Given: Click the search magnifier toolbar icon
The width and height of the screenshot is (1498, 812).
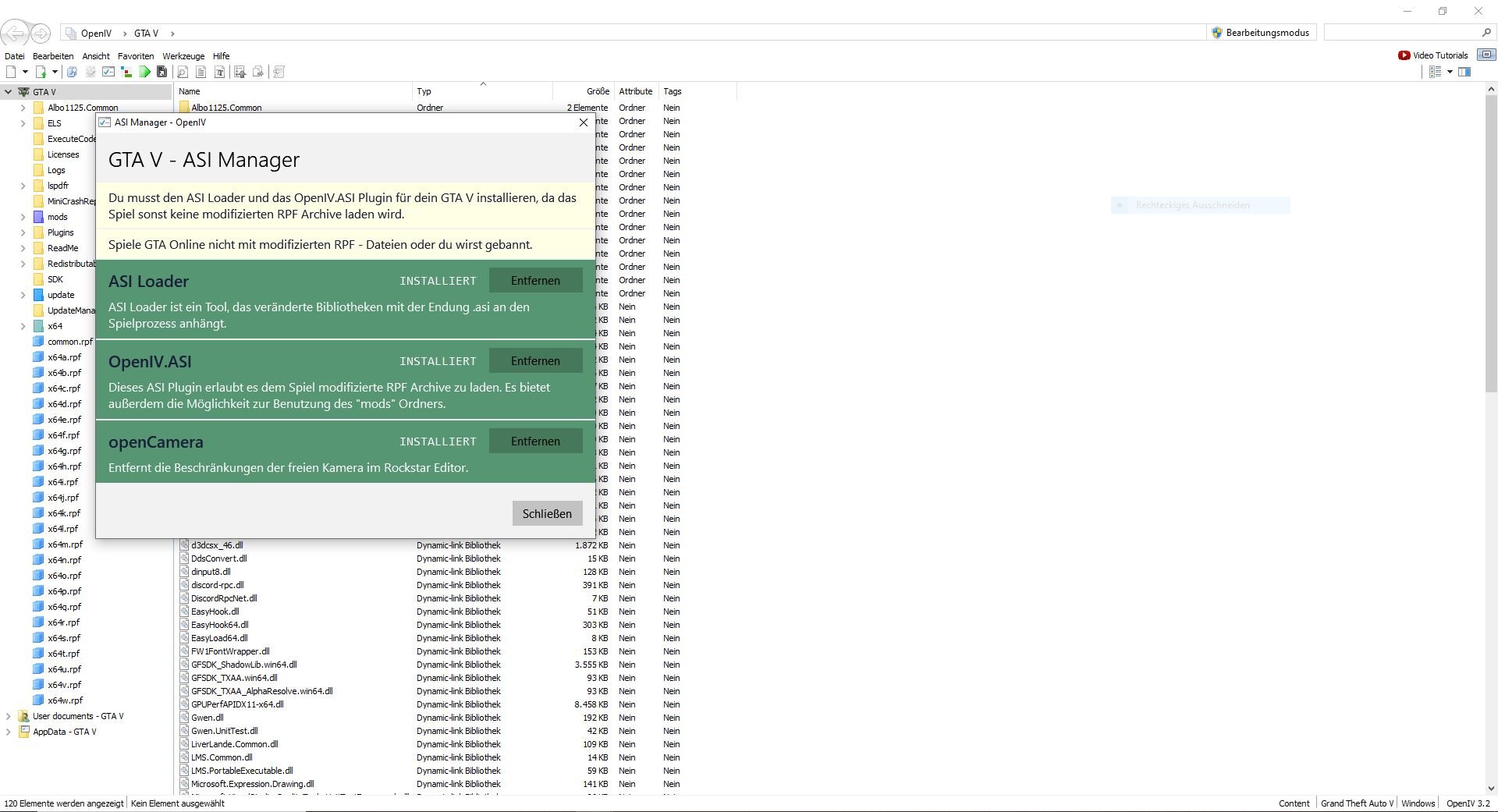Looking at the screenshot, I should 182,72.
